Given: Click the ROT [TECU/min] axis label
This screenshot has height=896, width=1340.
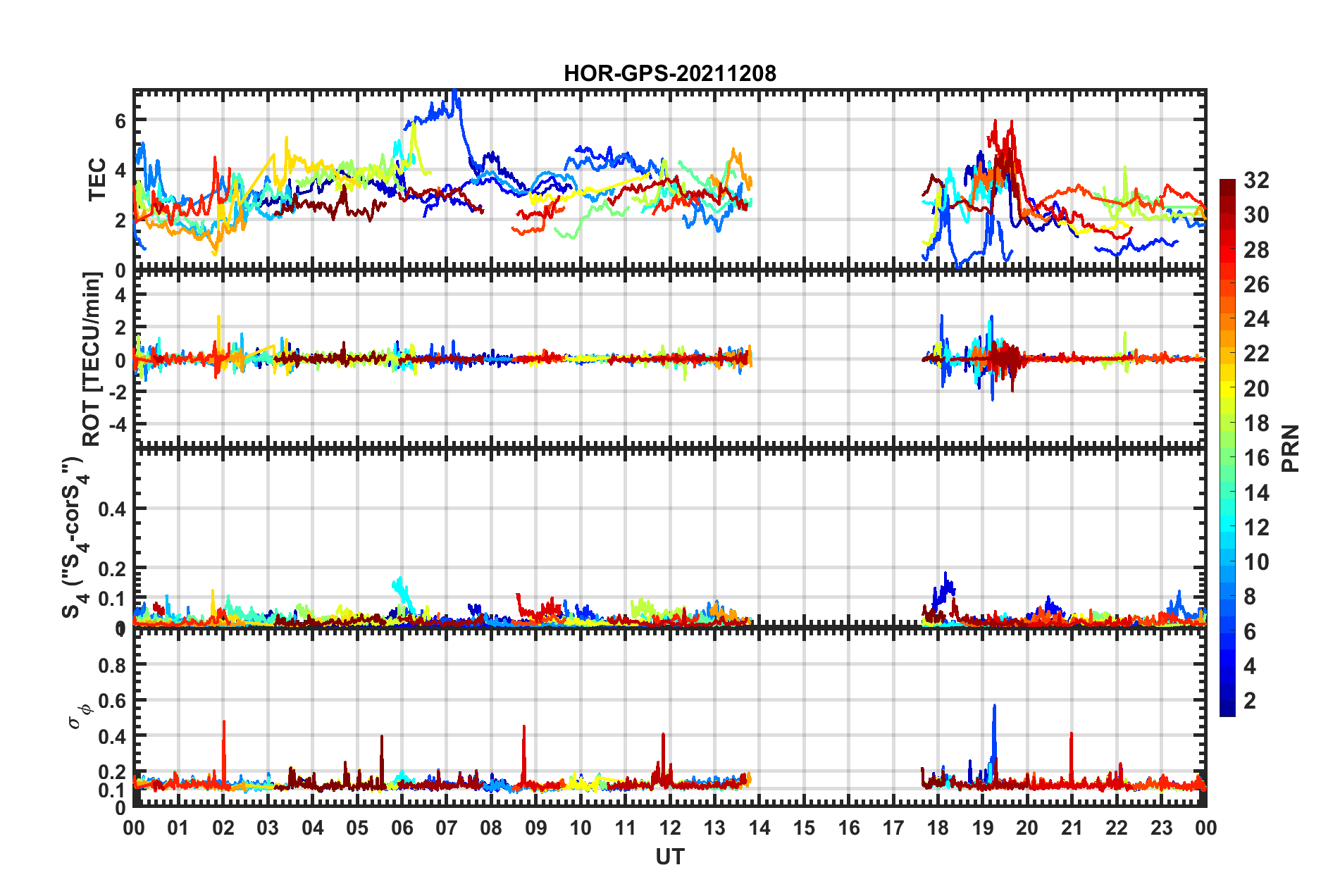Looking at the screenshot, I should pyautogui.click(x=93, y=359).
